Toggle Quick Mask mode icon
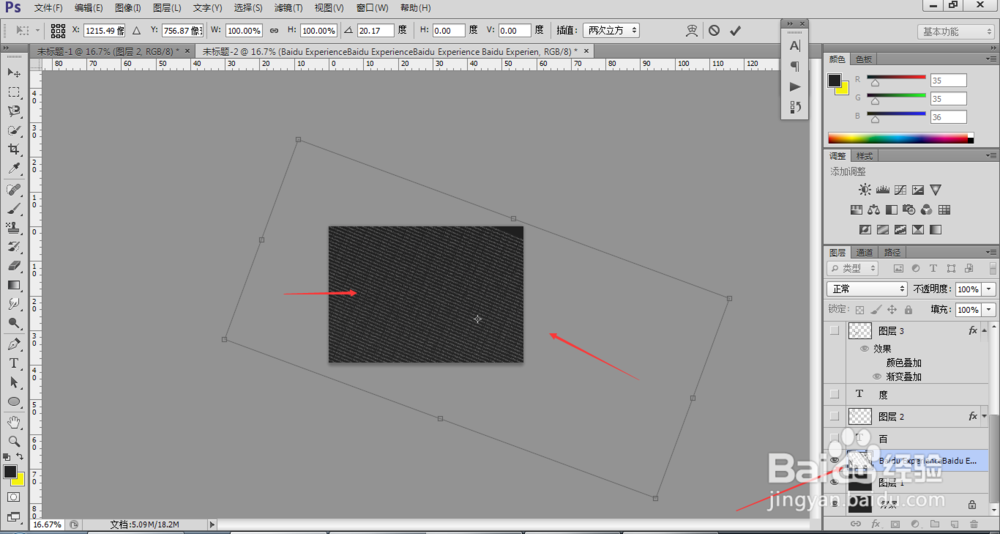 13,497
